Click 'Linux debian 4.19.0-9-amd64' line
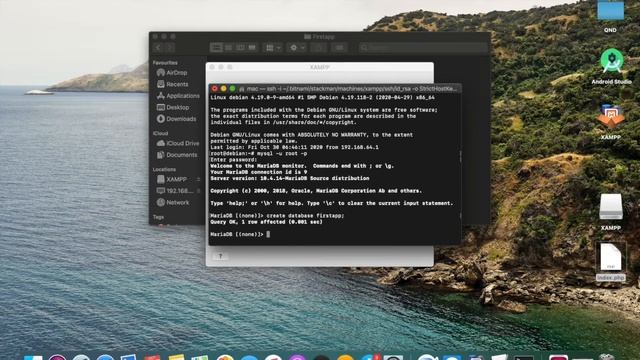The image size is (640, 360). click(x=322, y=98)
